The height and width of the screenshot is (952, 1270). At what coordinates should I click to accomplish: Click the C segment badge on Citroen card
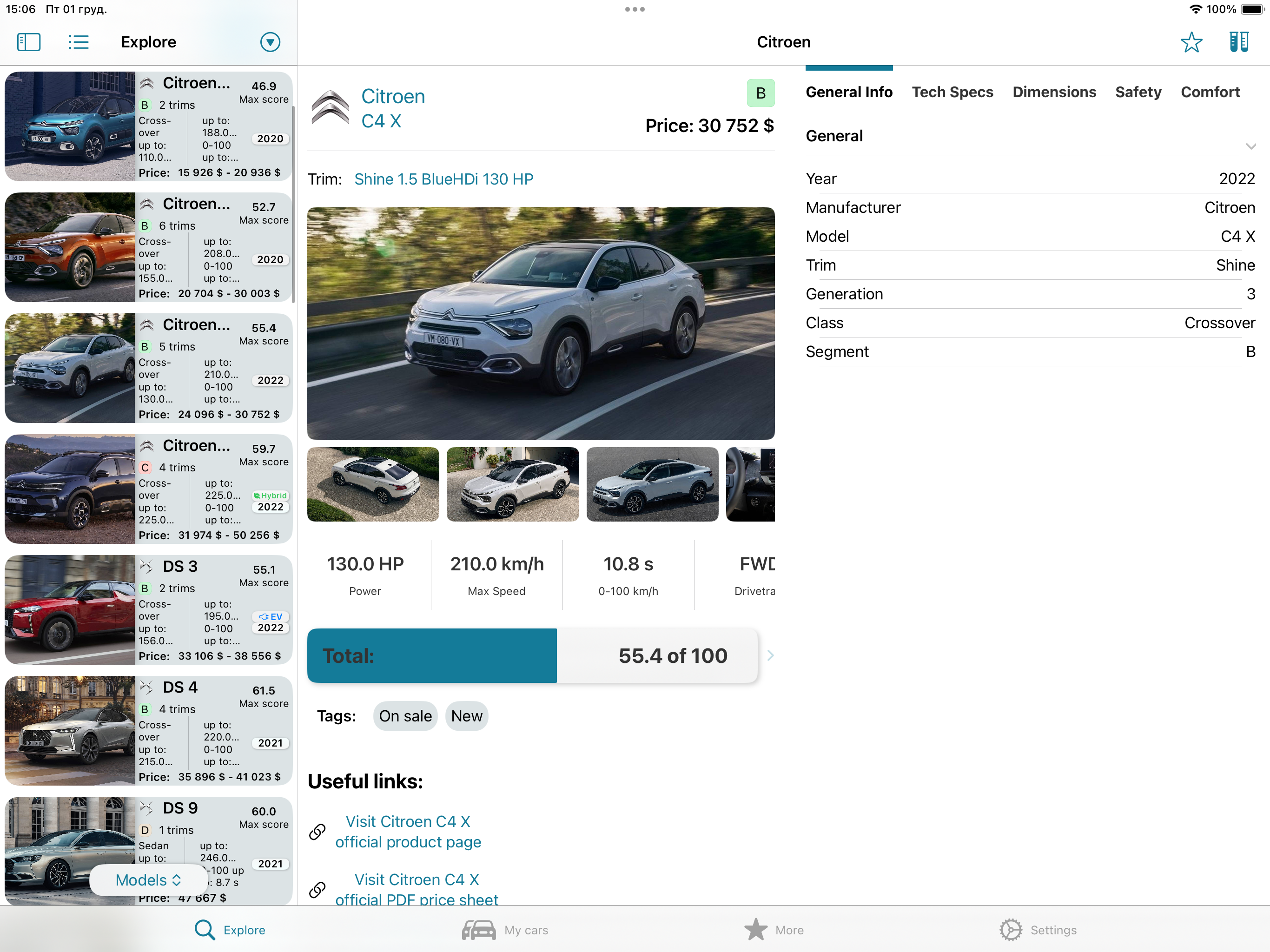[x=145, y=467]
